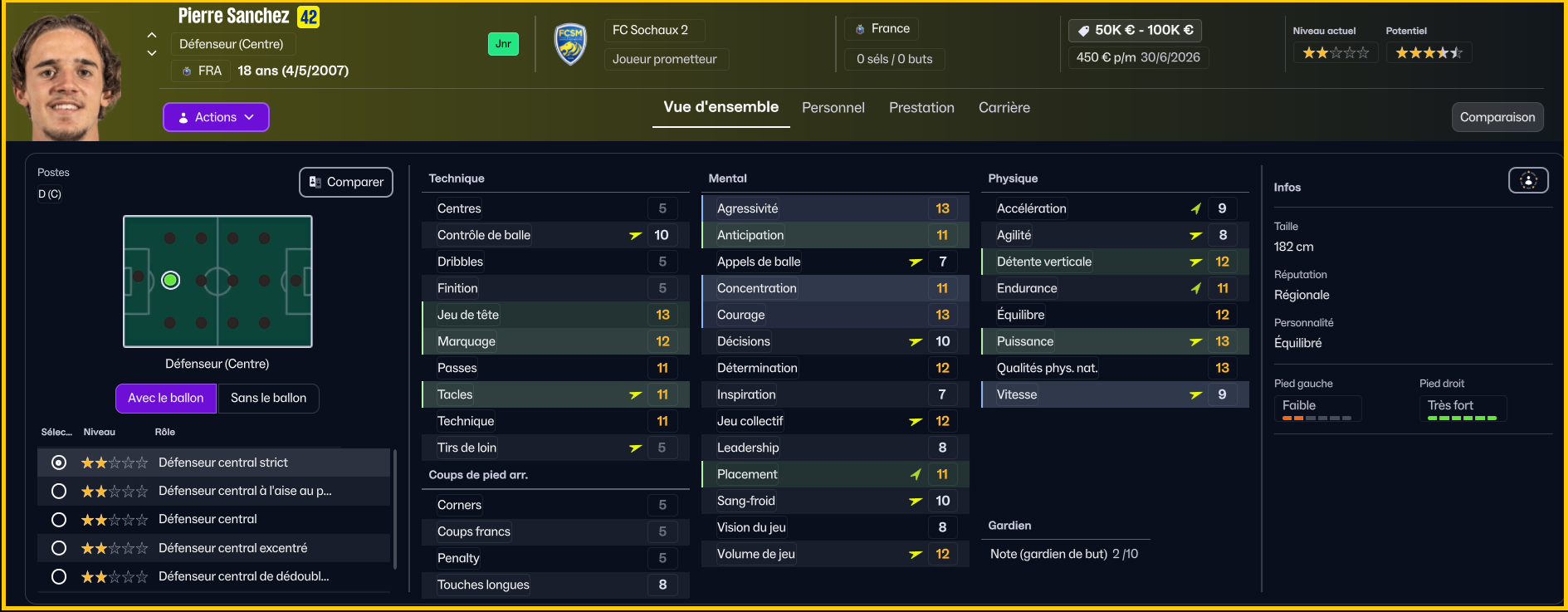
Task: Click the FC Sochaux club crest icon
Action: click(x=570, y=44)
